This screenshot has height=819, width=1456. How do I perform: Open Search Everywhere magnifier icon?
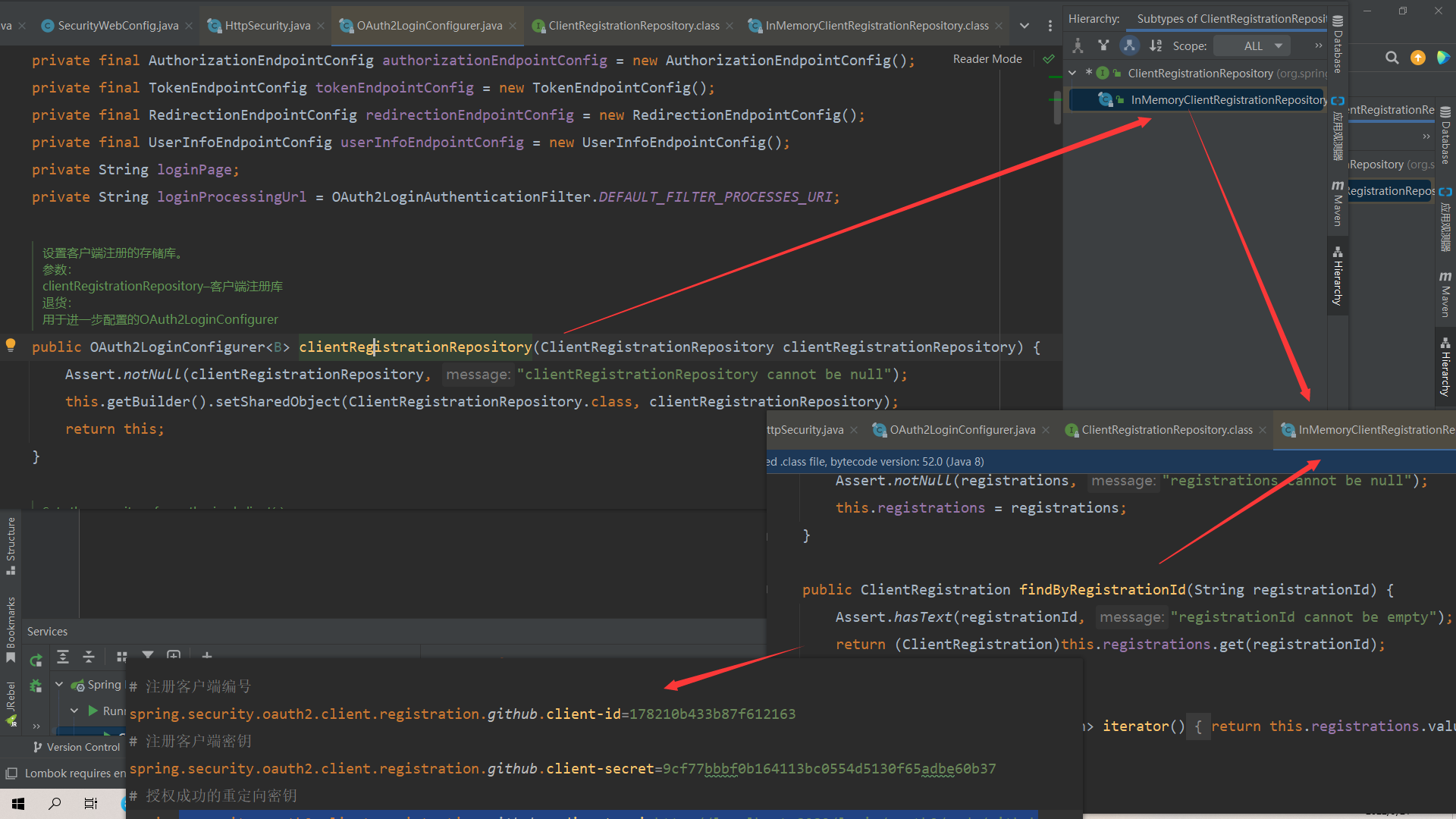coord(1392,58)
